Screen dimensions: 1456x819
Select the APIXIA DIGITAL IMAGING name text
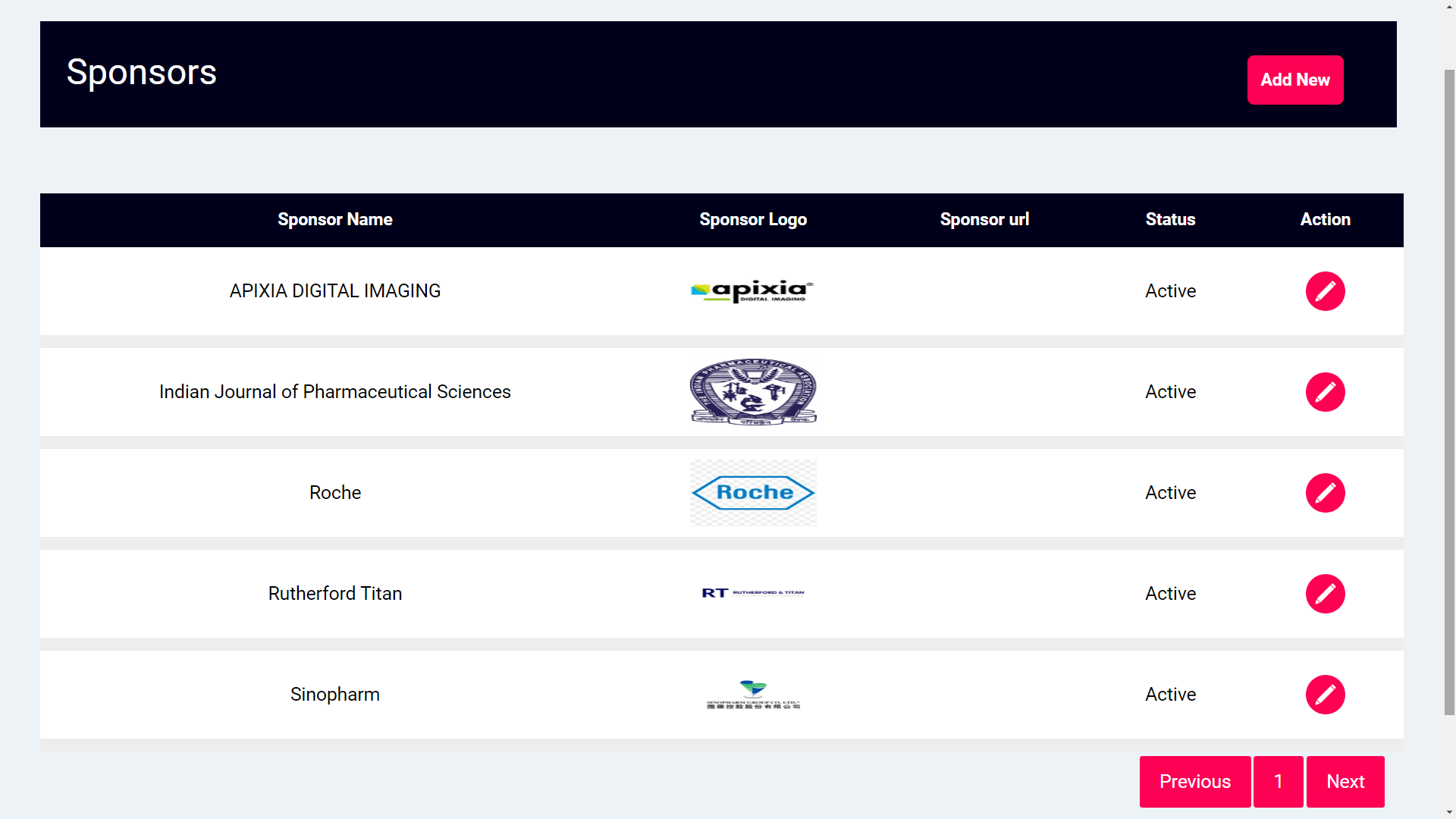335,291
